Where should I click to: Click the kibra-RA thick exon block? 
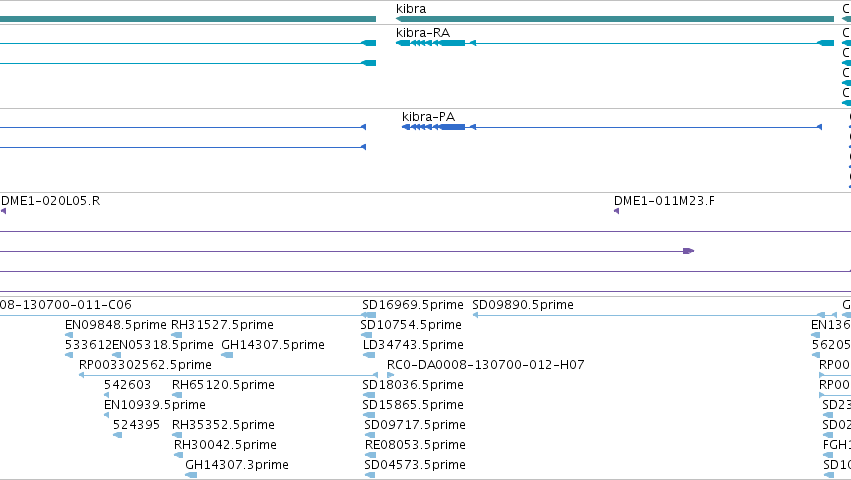[453, 43]
